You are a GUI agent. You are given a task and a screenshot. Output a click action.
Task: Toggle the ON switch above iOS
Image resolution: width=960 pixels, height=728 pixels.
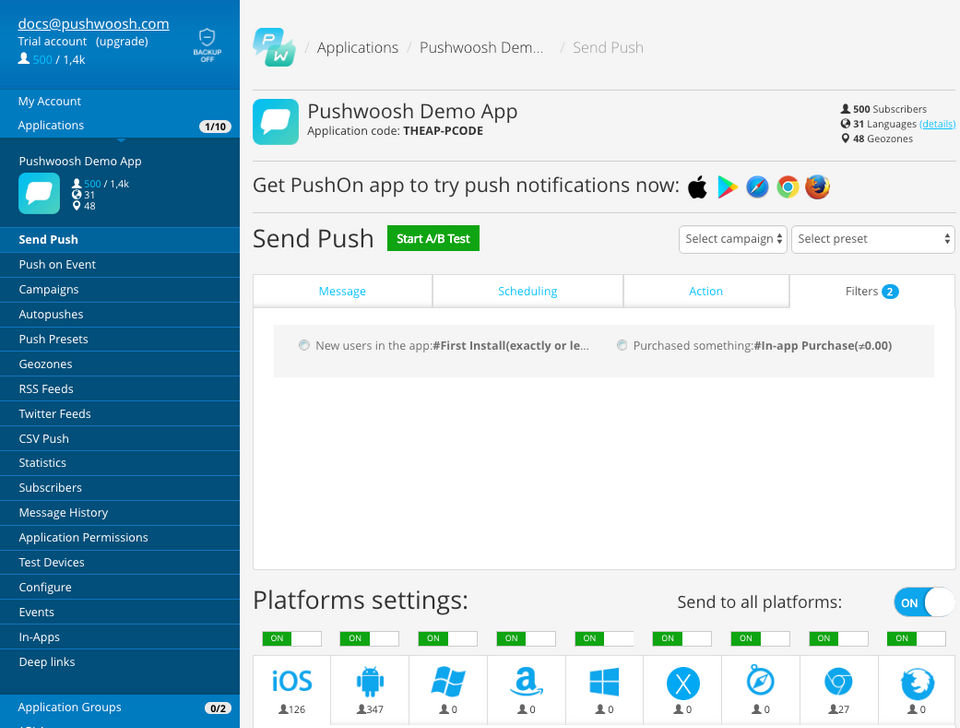[x=292, y=639]
